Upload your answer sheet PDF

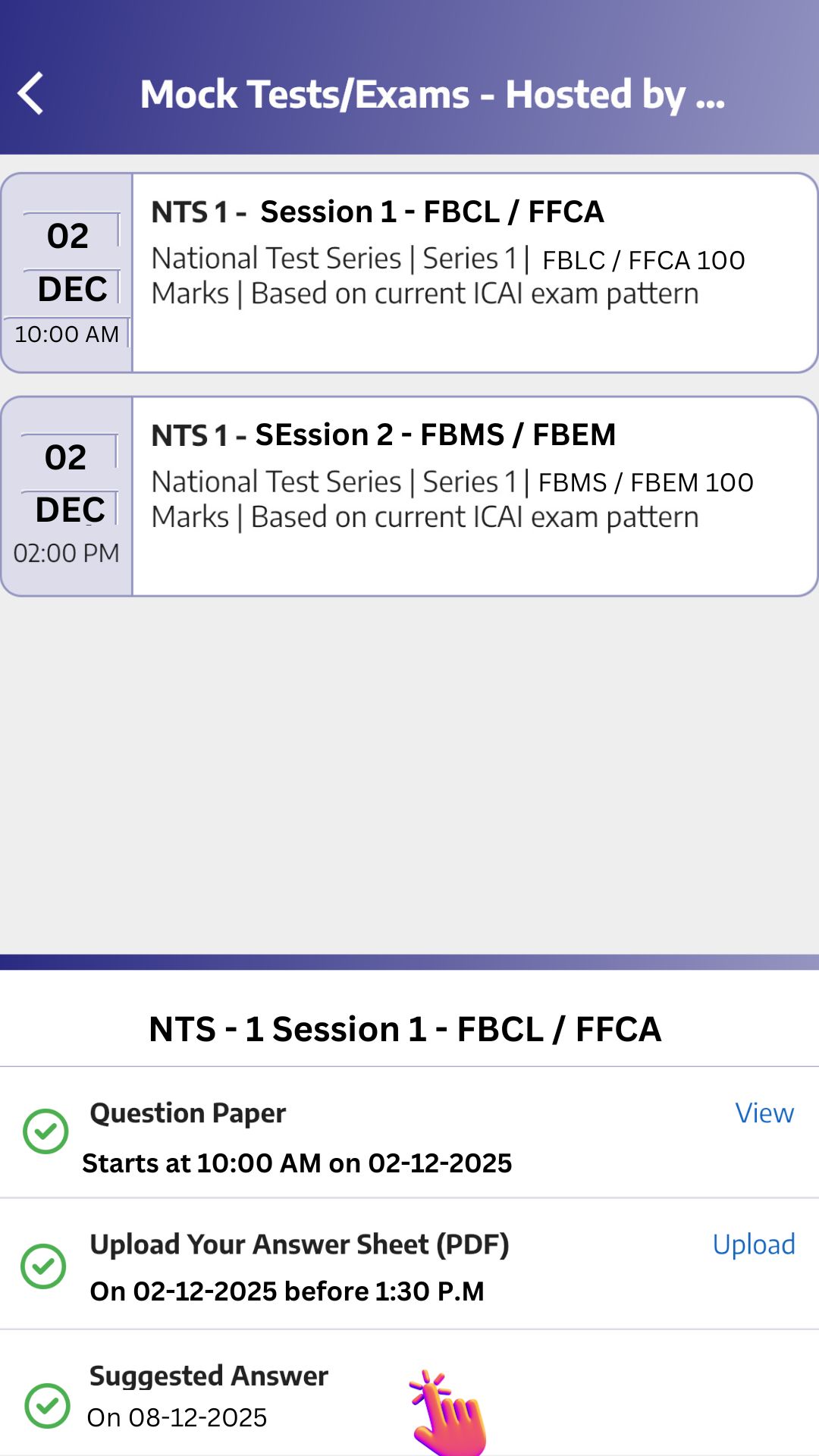point(754,1244)
